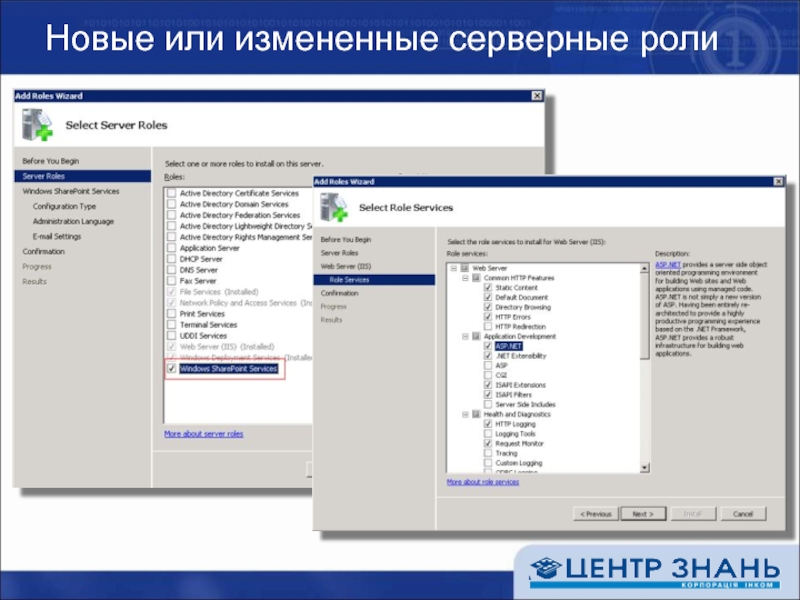Go to Server Roles step in front wizard

tap(339, 253)
